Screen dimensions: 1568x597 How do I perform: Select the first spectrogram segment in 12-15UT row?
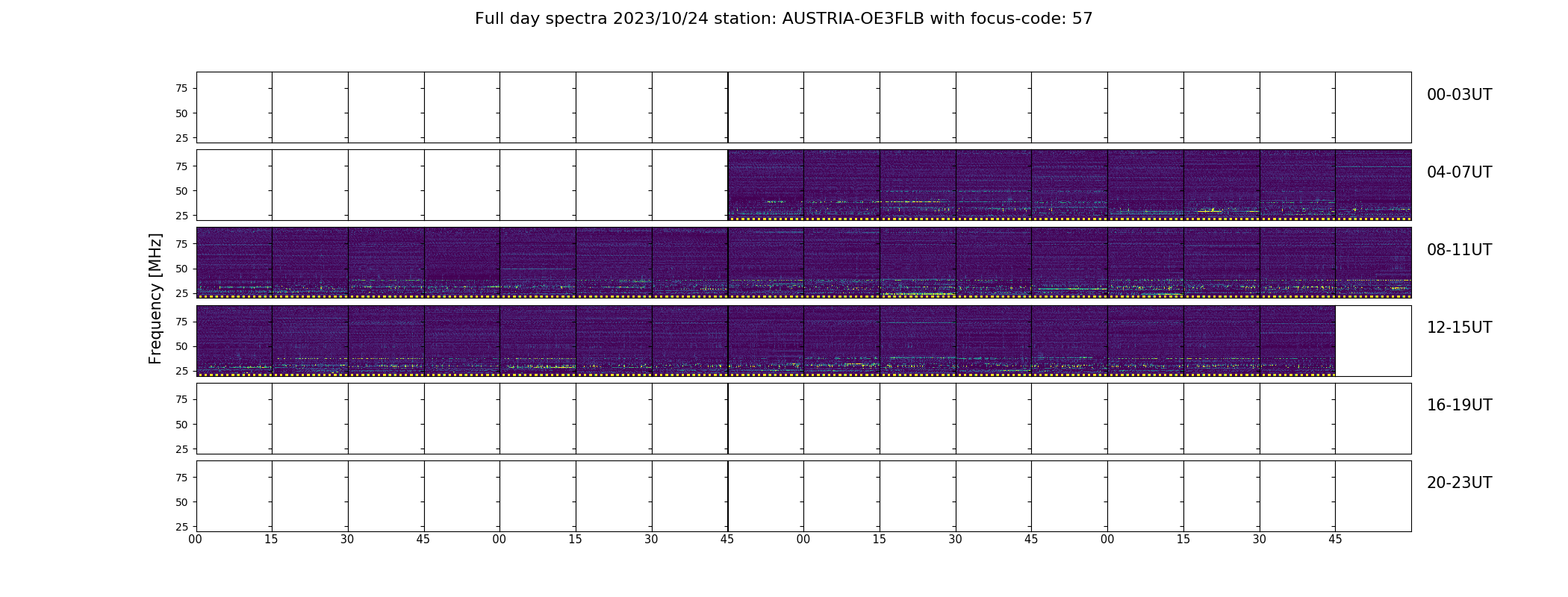(x=234, y=340)
